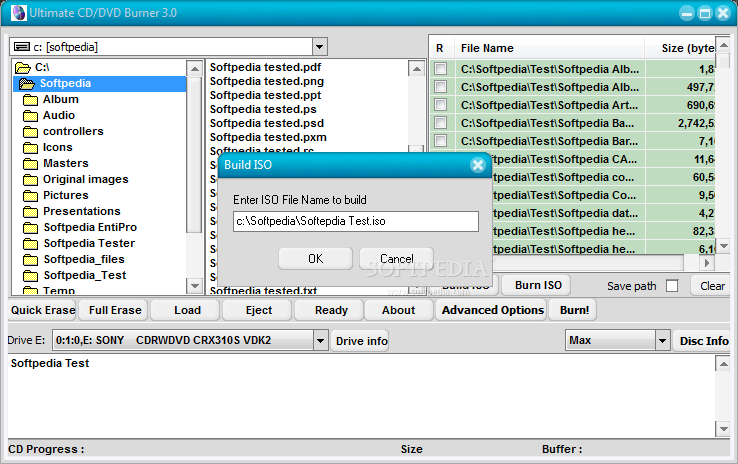Click the Clear button
738x464 pixels.
pos(712,286)
